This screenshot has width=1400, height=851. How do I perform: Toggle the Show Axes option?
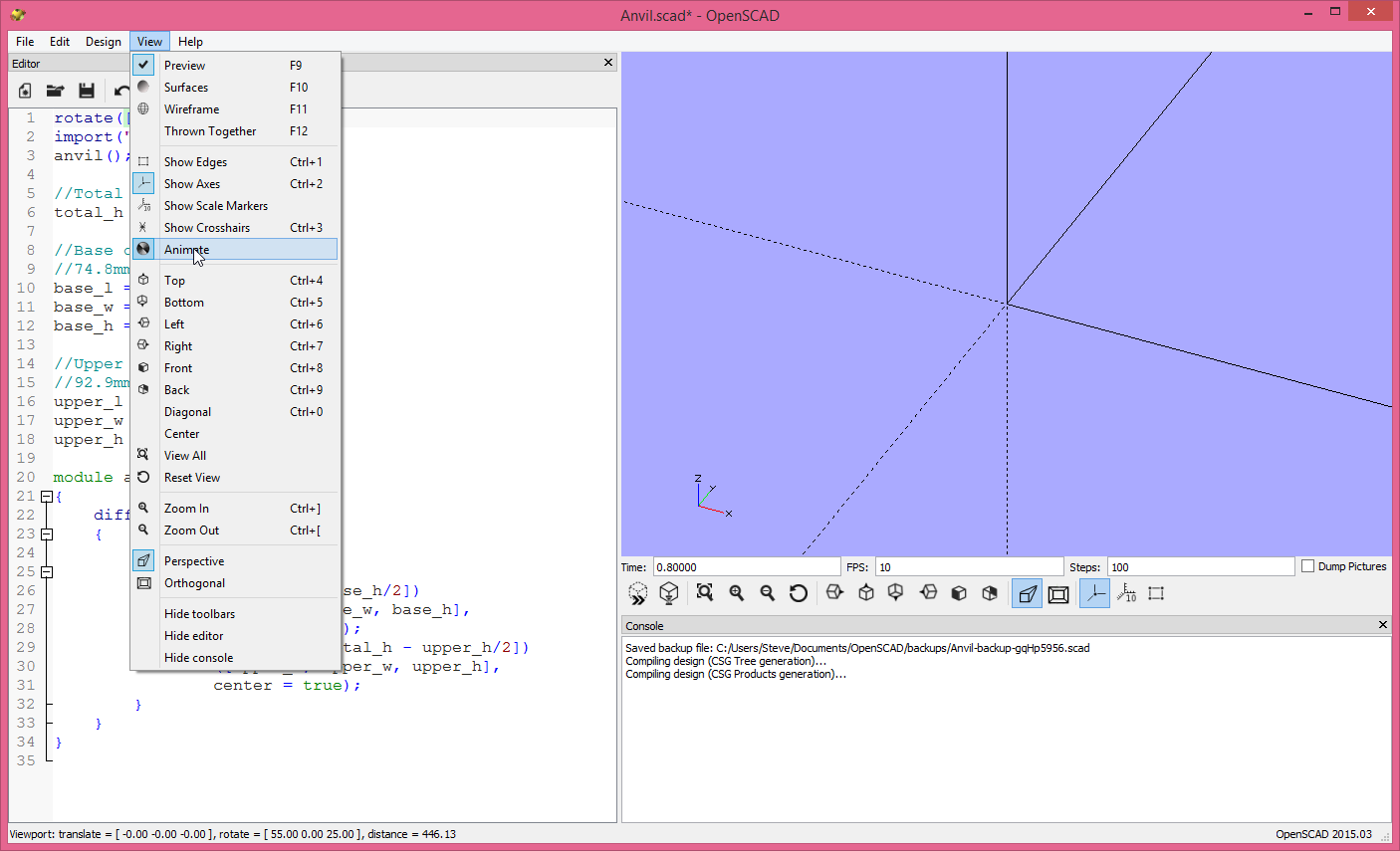click(x=192, y=183)
